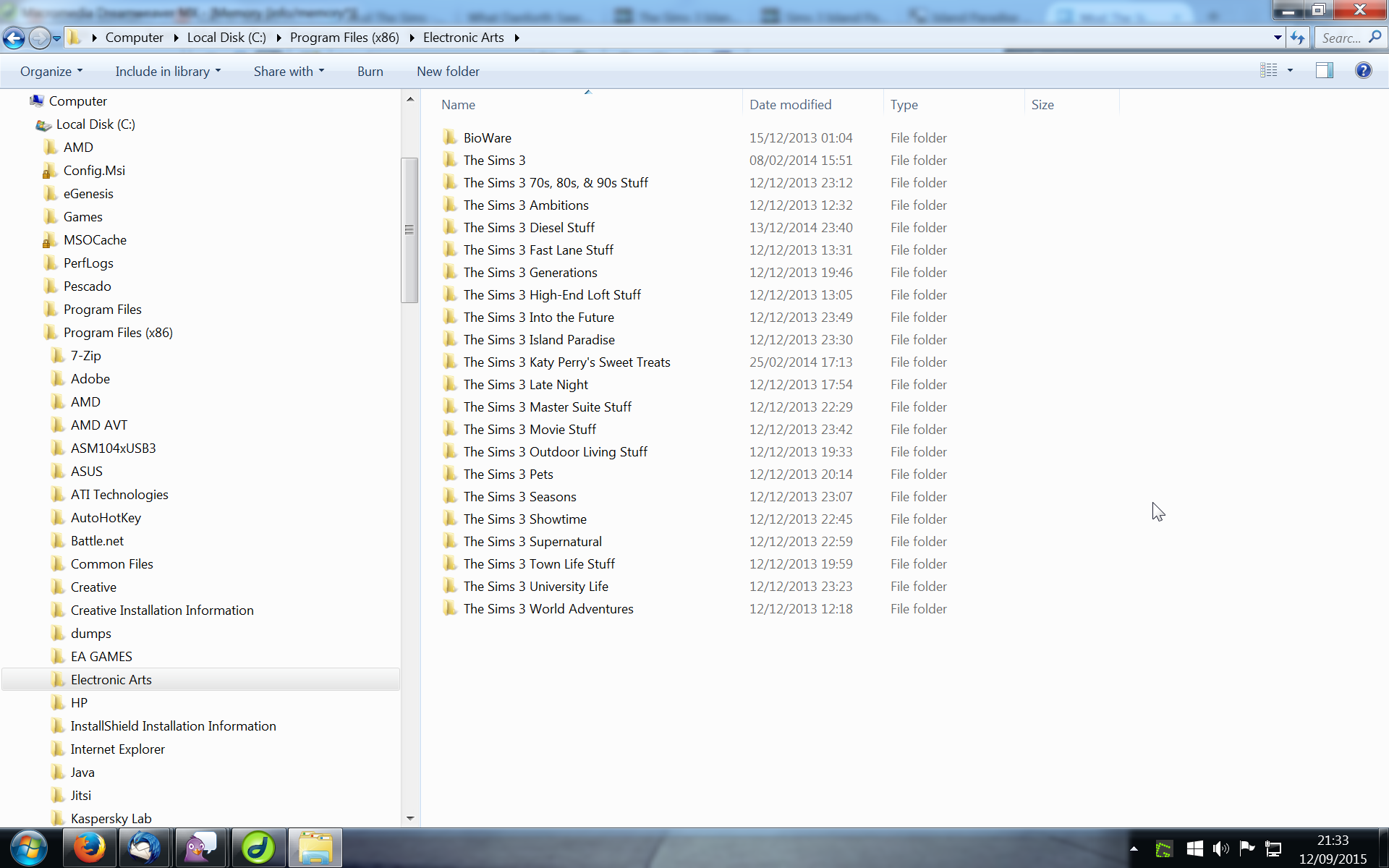Click Program Files (x86) breadcrumb
The width and height of the screenshot is (1389, 868).
(344, 38)
